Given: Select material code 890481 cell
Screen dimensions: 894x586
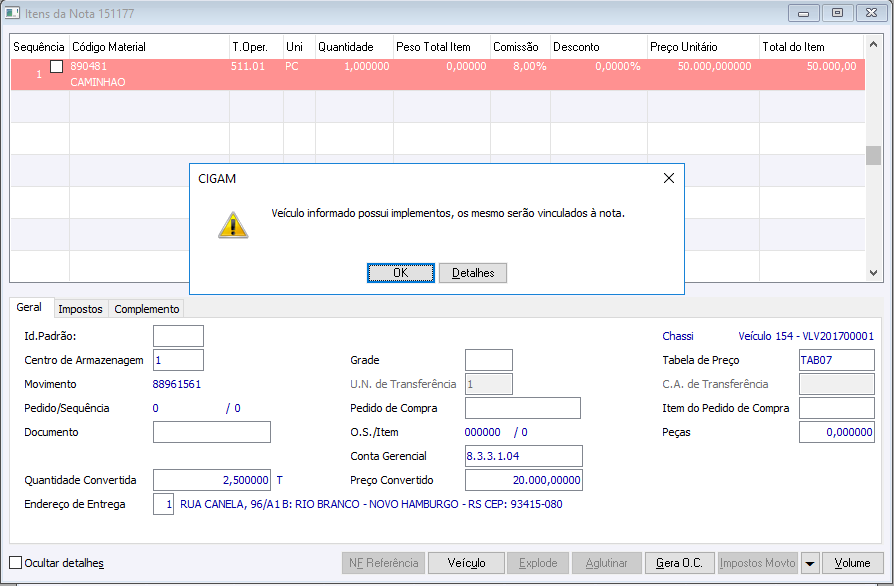Looking at the screenshot, I should [x=88, y=66].
